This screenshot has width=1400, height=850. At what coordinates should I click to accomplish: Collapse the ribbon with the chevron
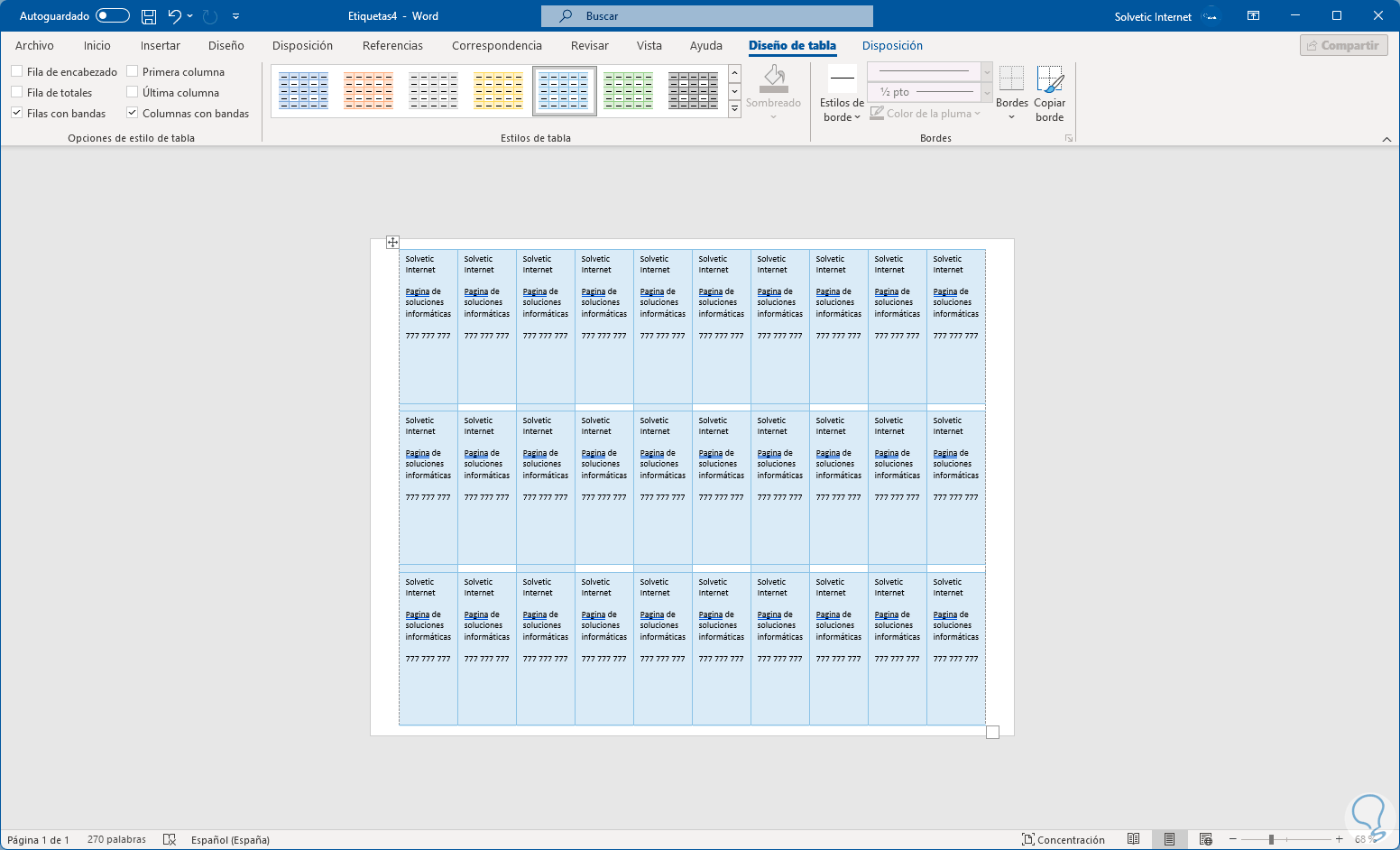click(x=1386, y=139)
